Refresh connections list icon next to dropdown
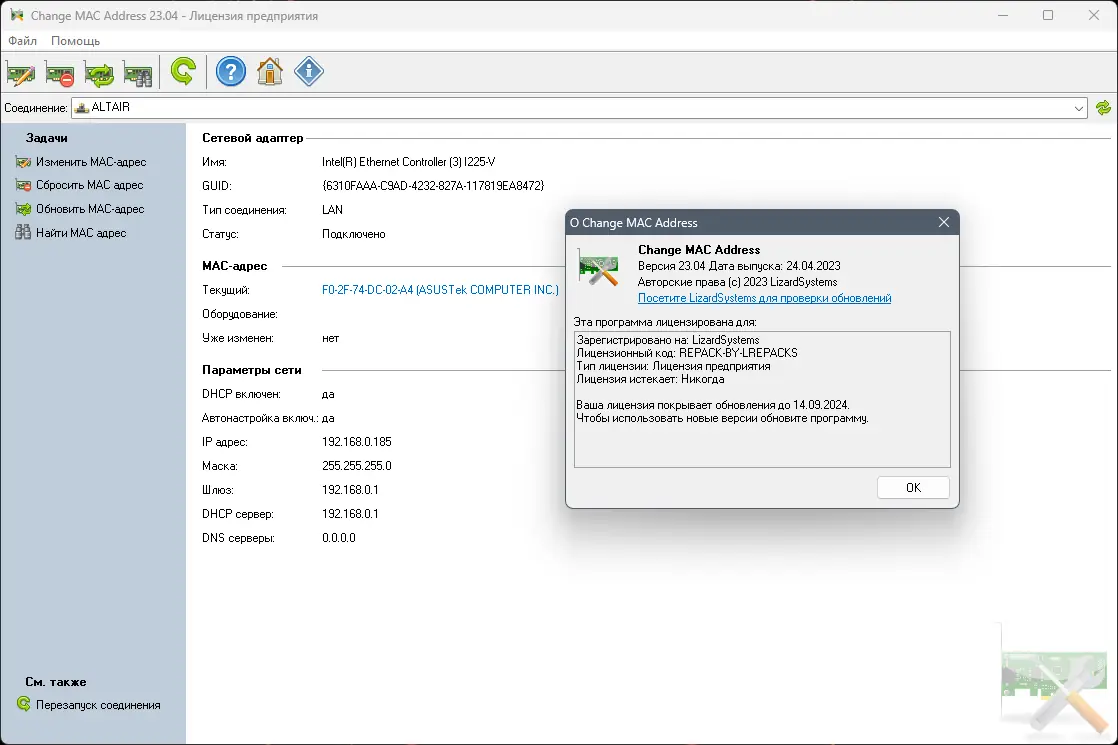 tap(1103, 108)
